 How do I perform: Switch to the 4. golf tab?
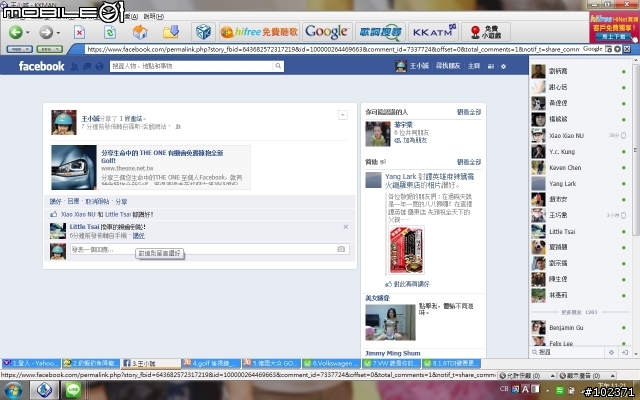211,363
